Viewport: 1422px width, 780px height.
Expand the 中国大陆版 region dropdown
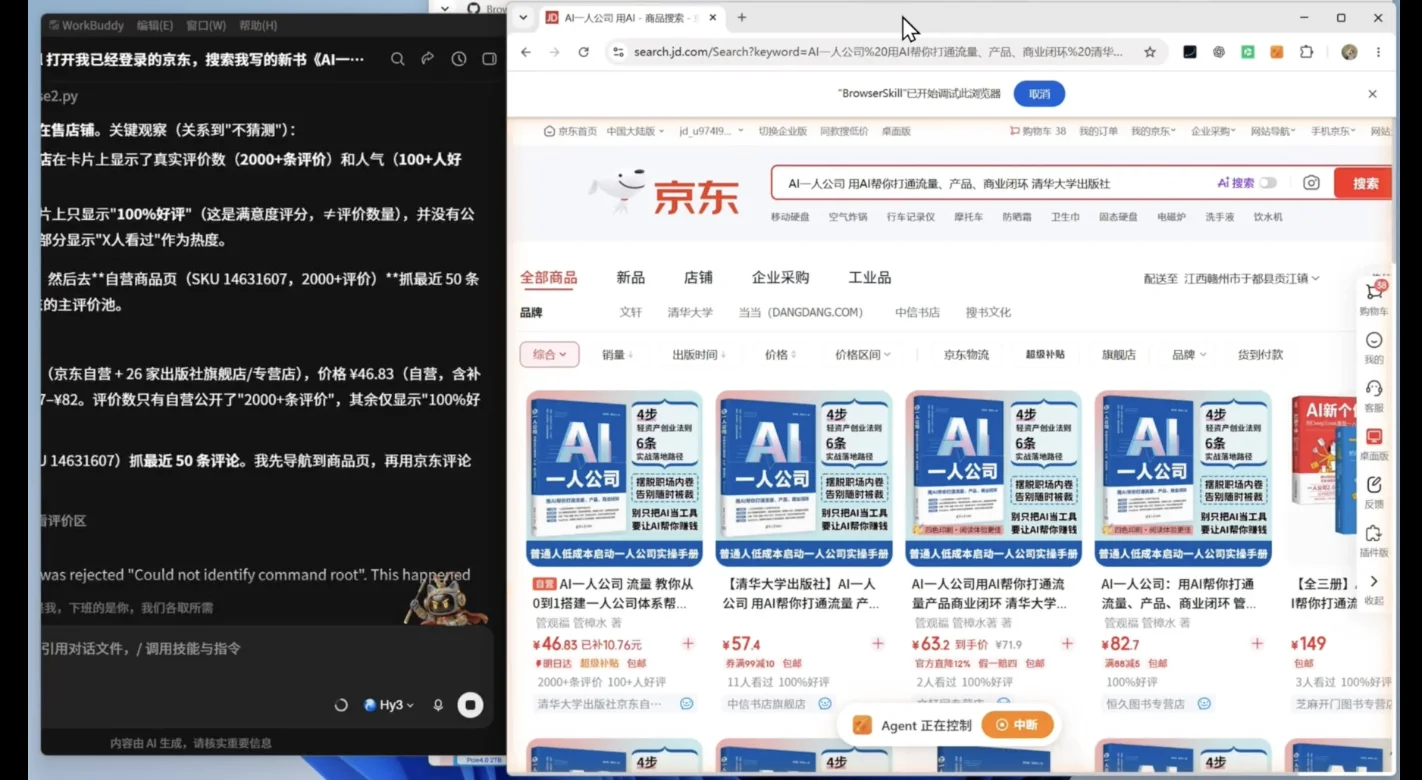[x=635, y=131]
